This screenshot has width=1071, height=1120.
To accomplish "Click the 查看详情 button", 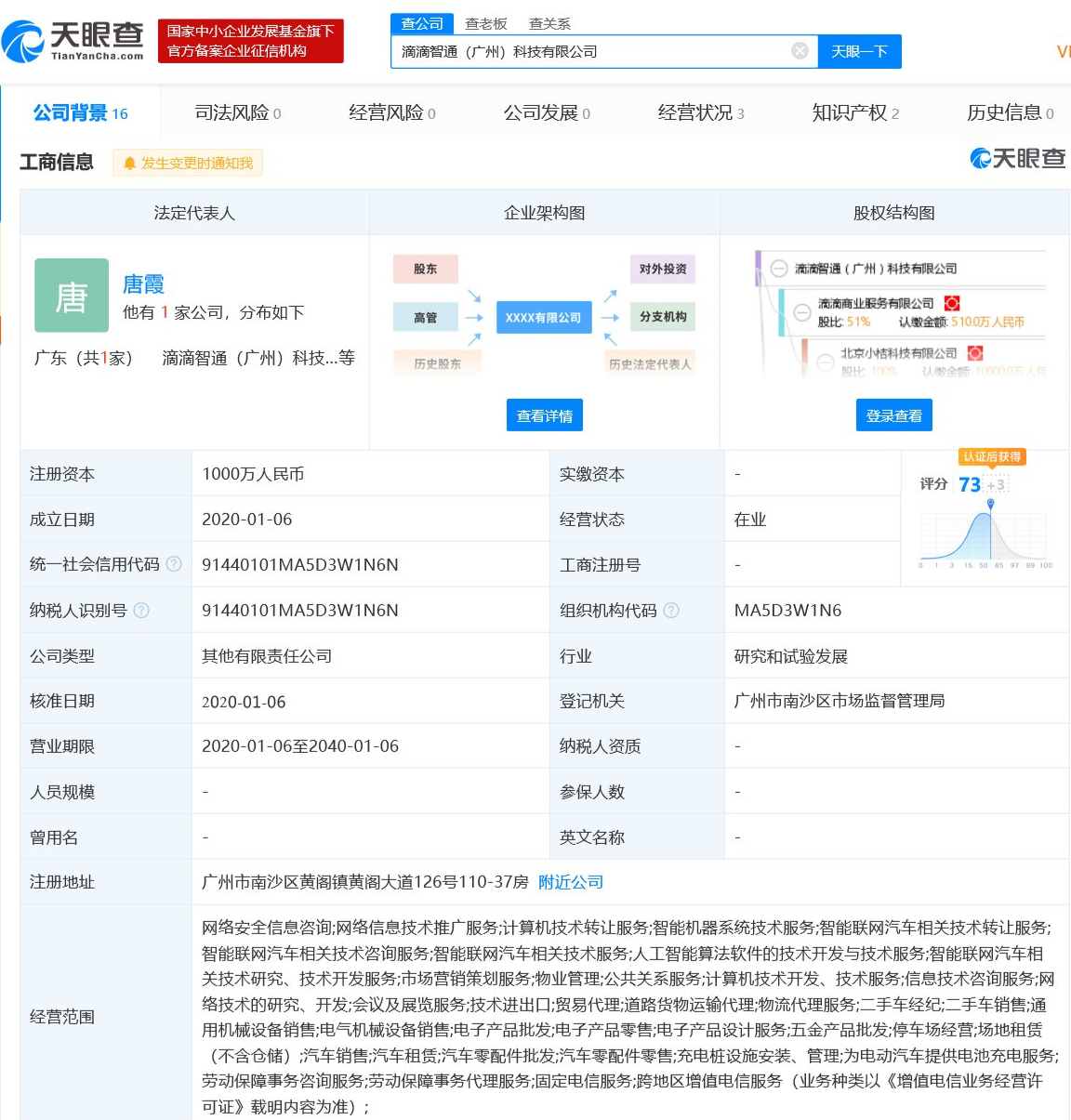I will coord(545,415).
